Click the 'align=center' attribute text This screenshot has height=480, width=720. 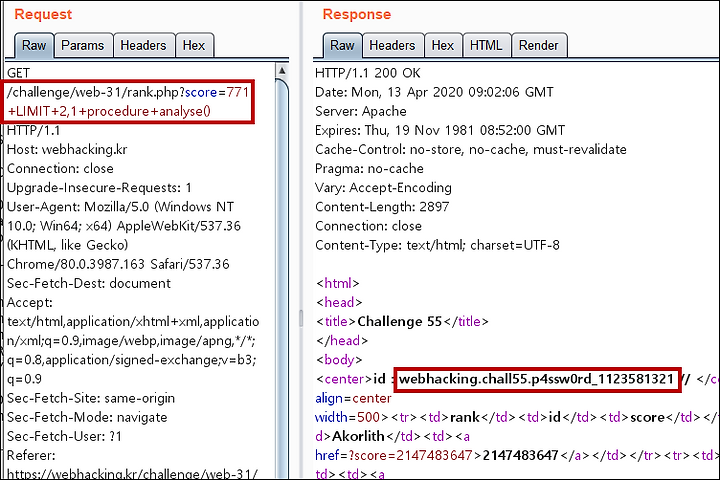pyautogui.click(x=354, y=398)
